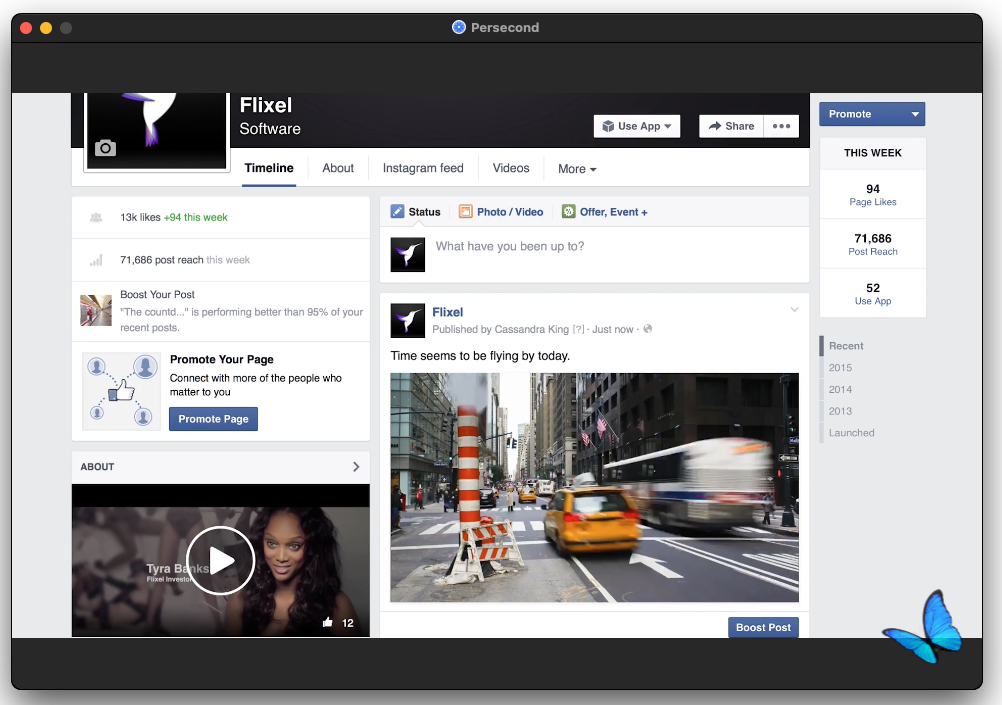Click the Promote Page button
The width and height of the screenshot is (1002, 705).
[x=213, y=419]
